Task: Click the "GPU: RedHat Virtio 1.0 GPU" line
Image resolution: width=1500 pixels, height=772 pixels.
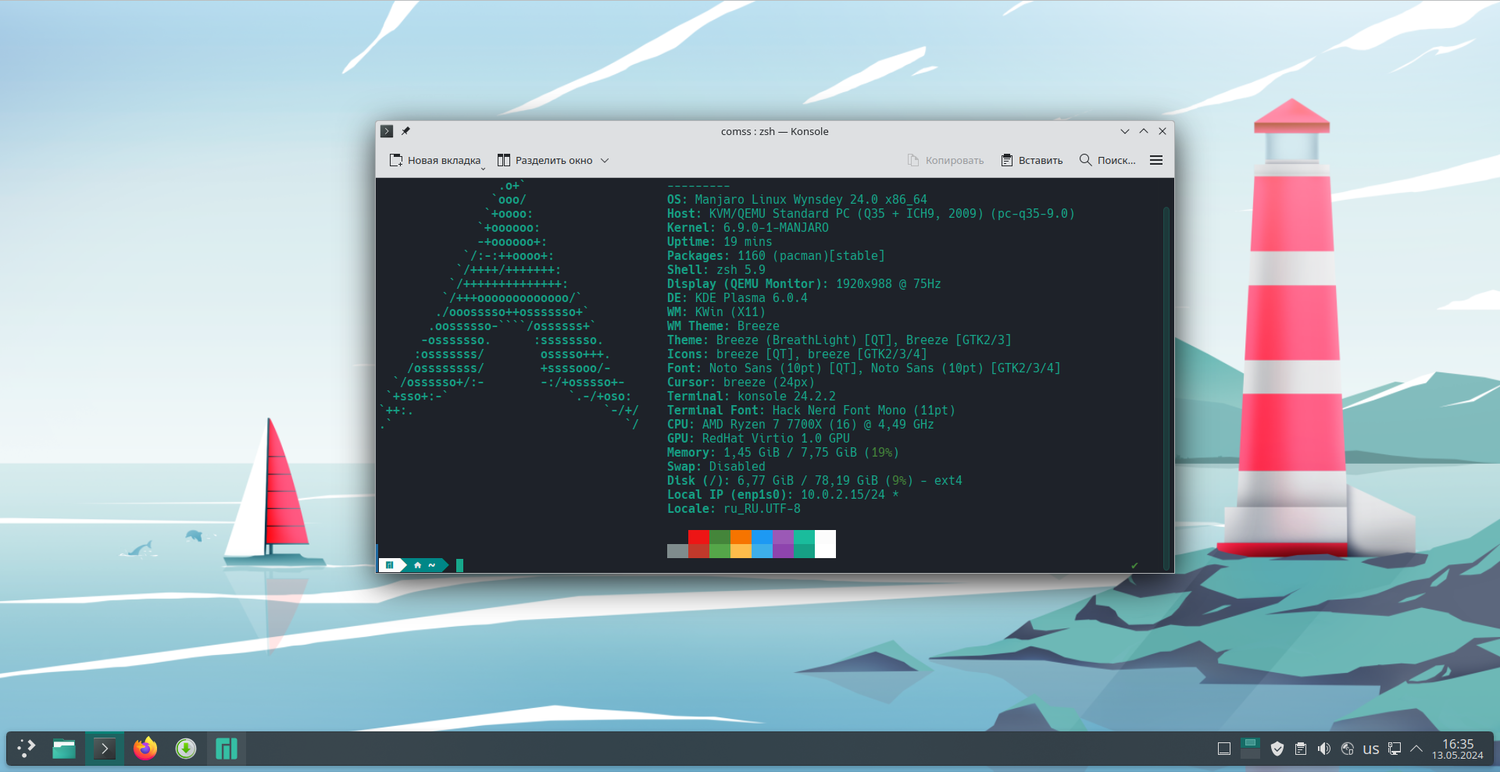Action: pyautogui.click(x=758, y=438)
